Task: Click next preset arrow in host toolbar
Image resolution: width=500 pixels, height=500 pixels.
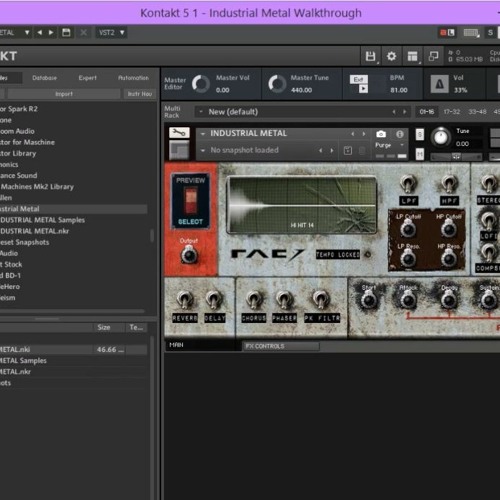Action: pos(51,33)
